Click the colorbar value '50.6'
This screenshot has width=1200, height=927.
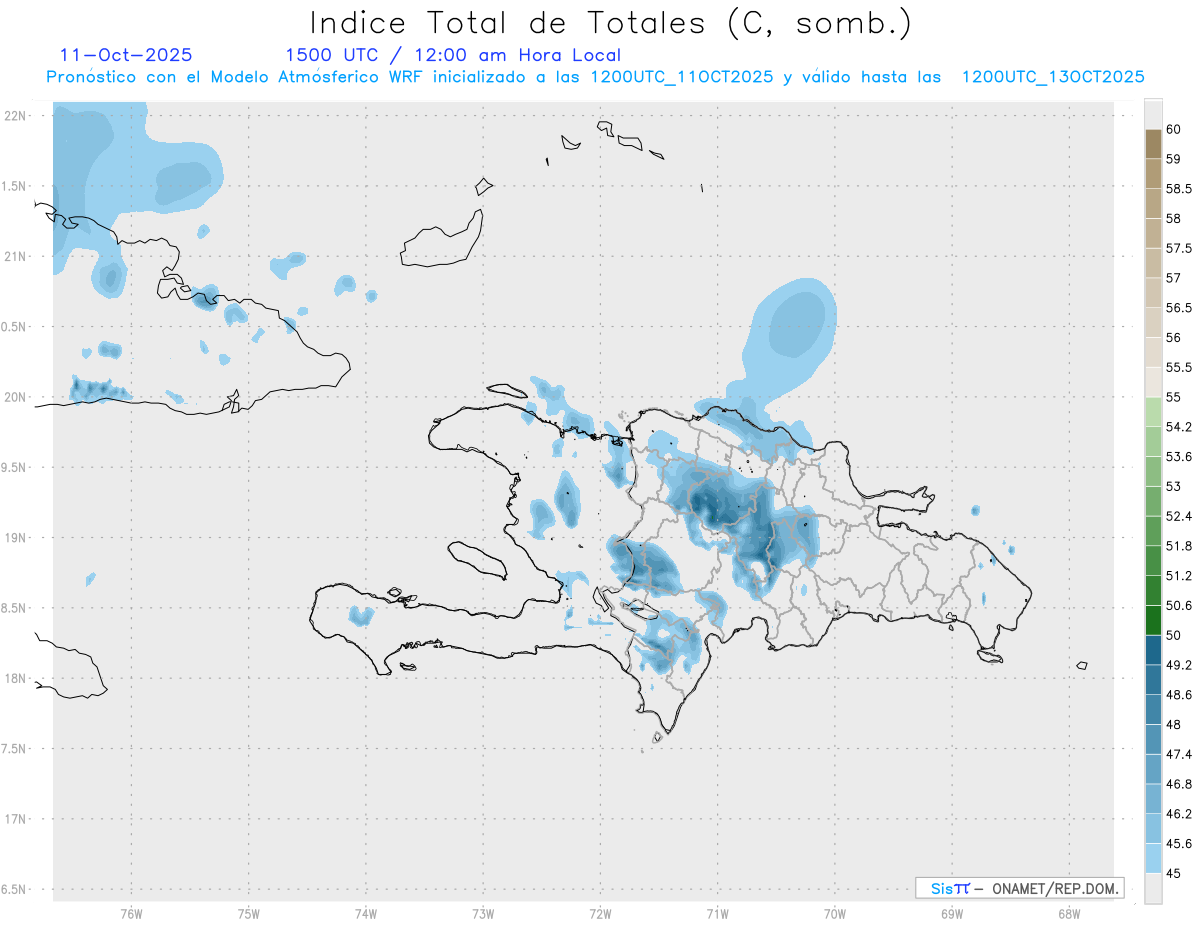click(1179, 605)
